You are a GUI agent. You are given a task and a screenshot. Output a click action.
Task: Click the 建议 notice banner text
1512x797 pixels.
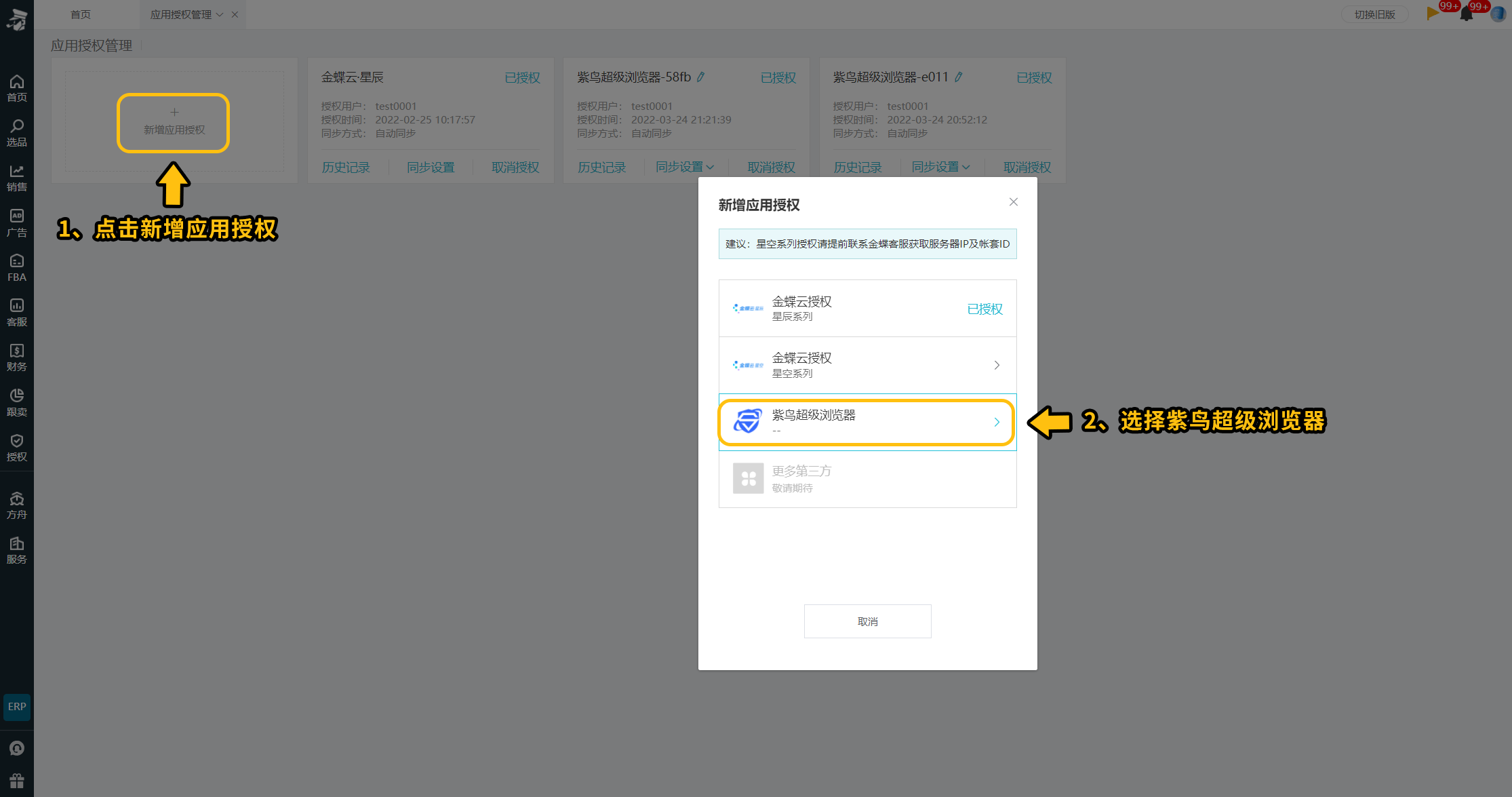click(x=868, y=244)
